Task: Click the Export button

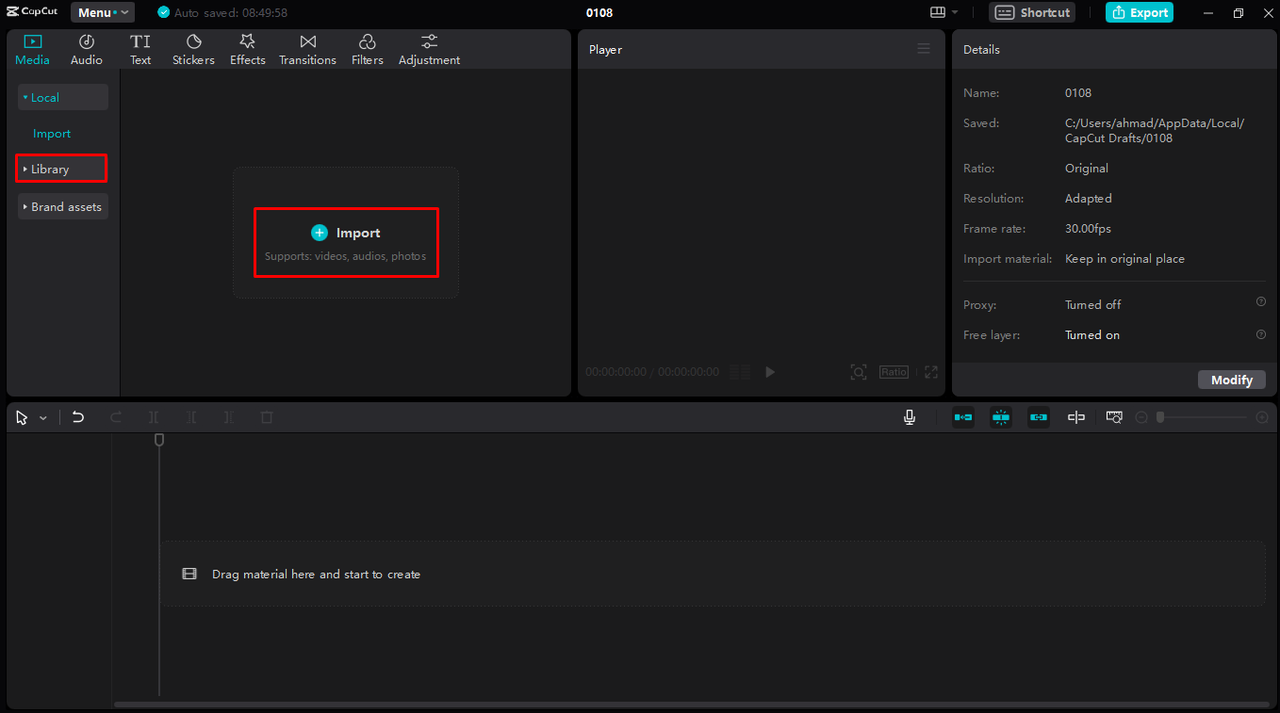Action: [x=1139, y=13]
